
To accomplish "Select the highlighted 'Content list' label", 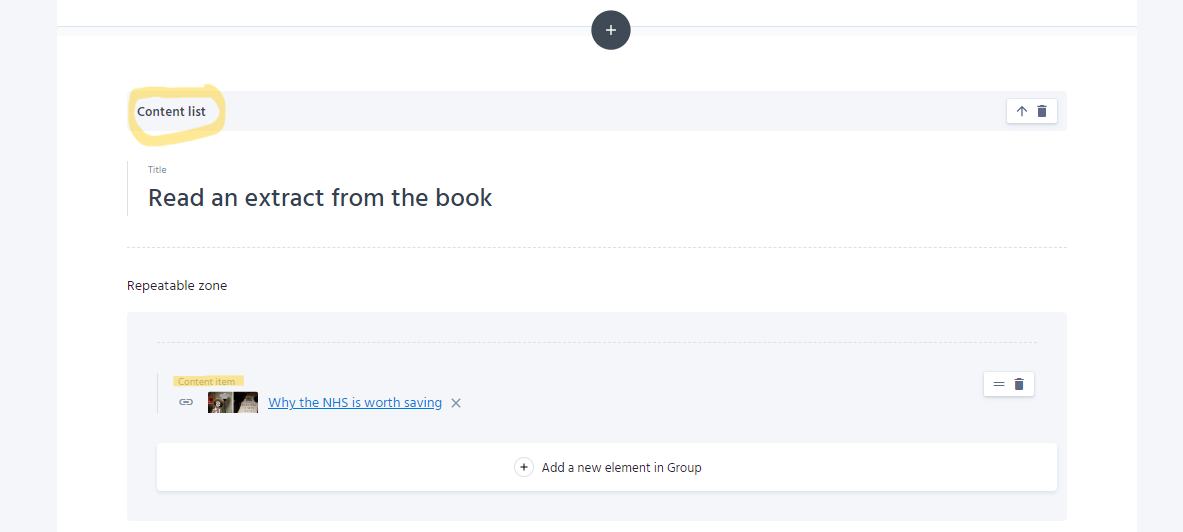I will (x=171, y=112).
